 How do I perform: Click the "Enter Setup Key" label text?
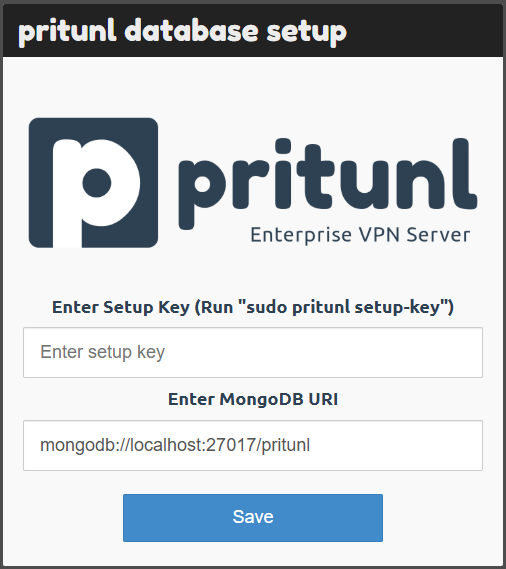coord(121,307)
